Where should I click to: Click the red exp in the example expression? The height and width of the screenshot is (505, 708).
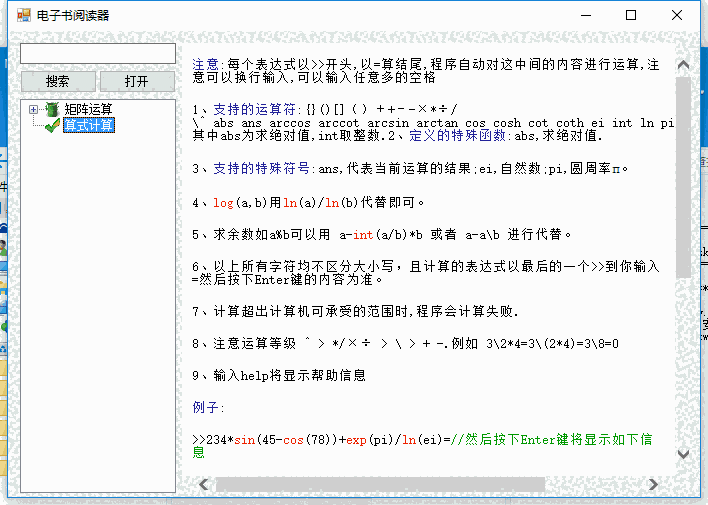tap(356, 440)
